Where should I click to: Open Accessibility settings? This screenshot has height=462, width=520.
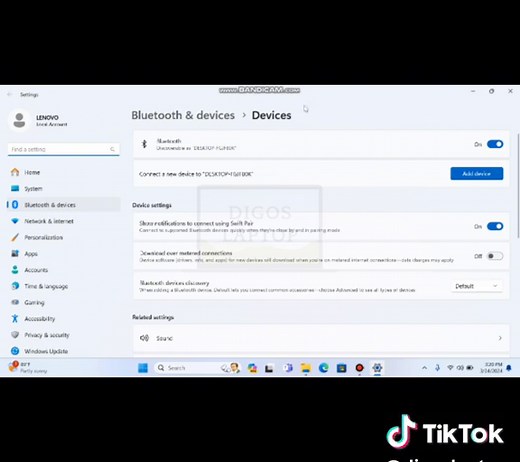(x=63, y=319)
